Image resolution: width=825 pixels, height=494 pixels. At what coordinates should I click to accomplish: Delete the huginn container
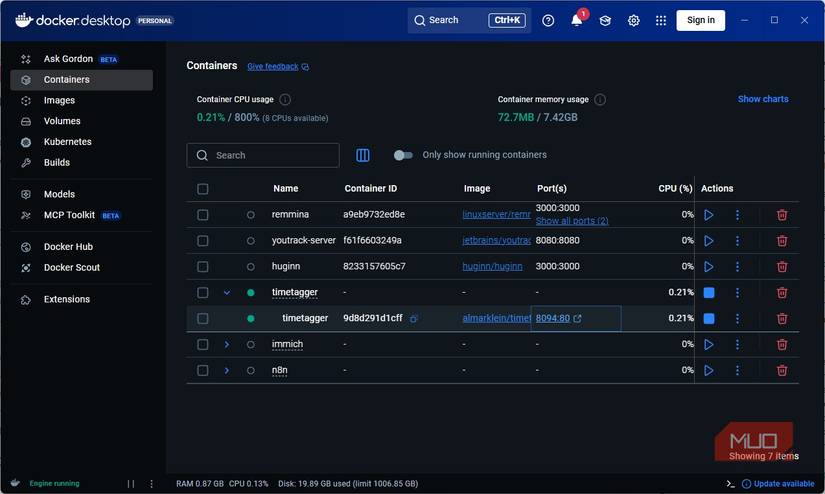(x=782, y=267)
